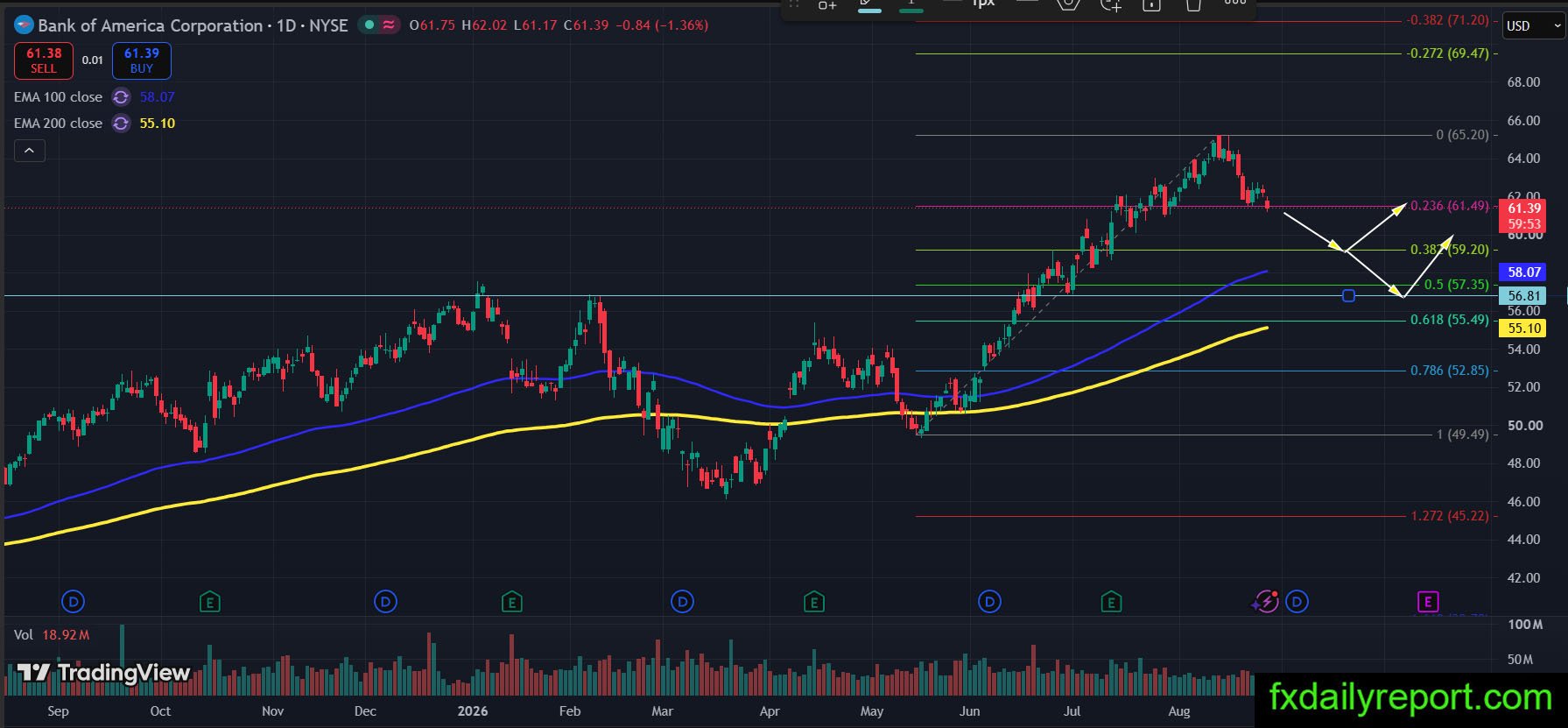Click the Bank of America logo icon
This screenshot has height=728, width=1568.
[25, 25]
